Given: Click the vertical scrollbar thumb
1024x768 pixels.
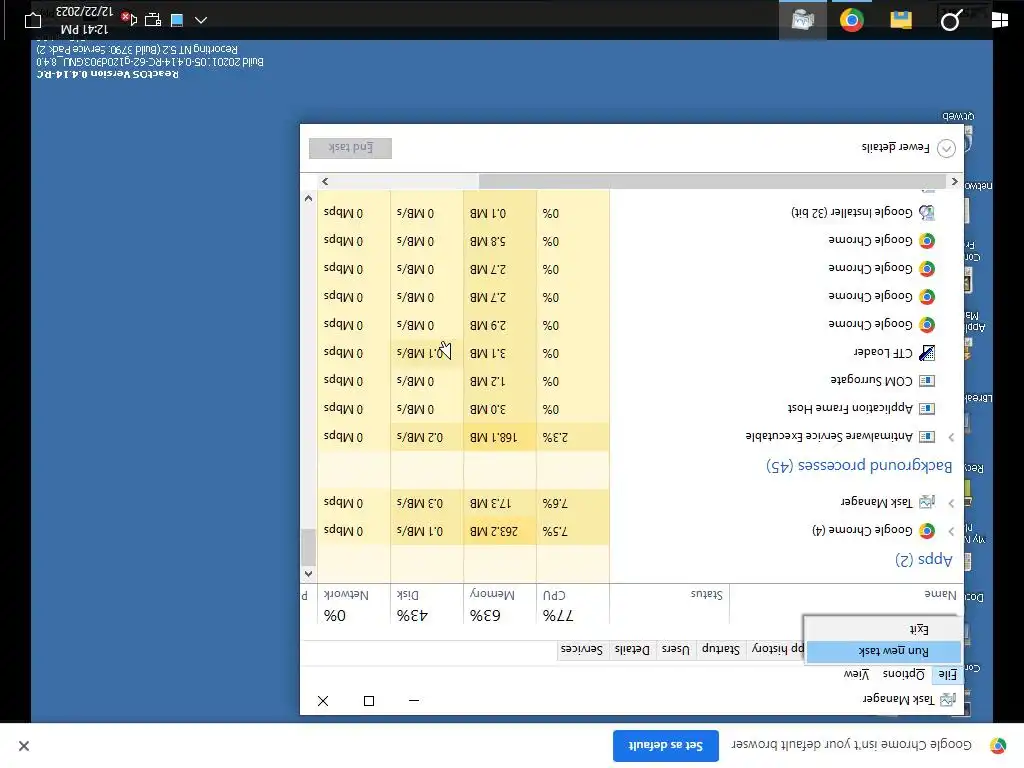Looking at the screenshot, I should click(x=308, y=547).
